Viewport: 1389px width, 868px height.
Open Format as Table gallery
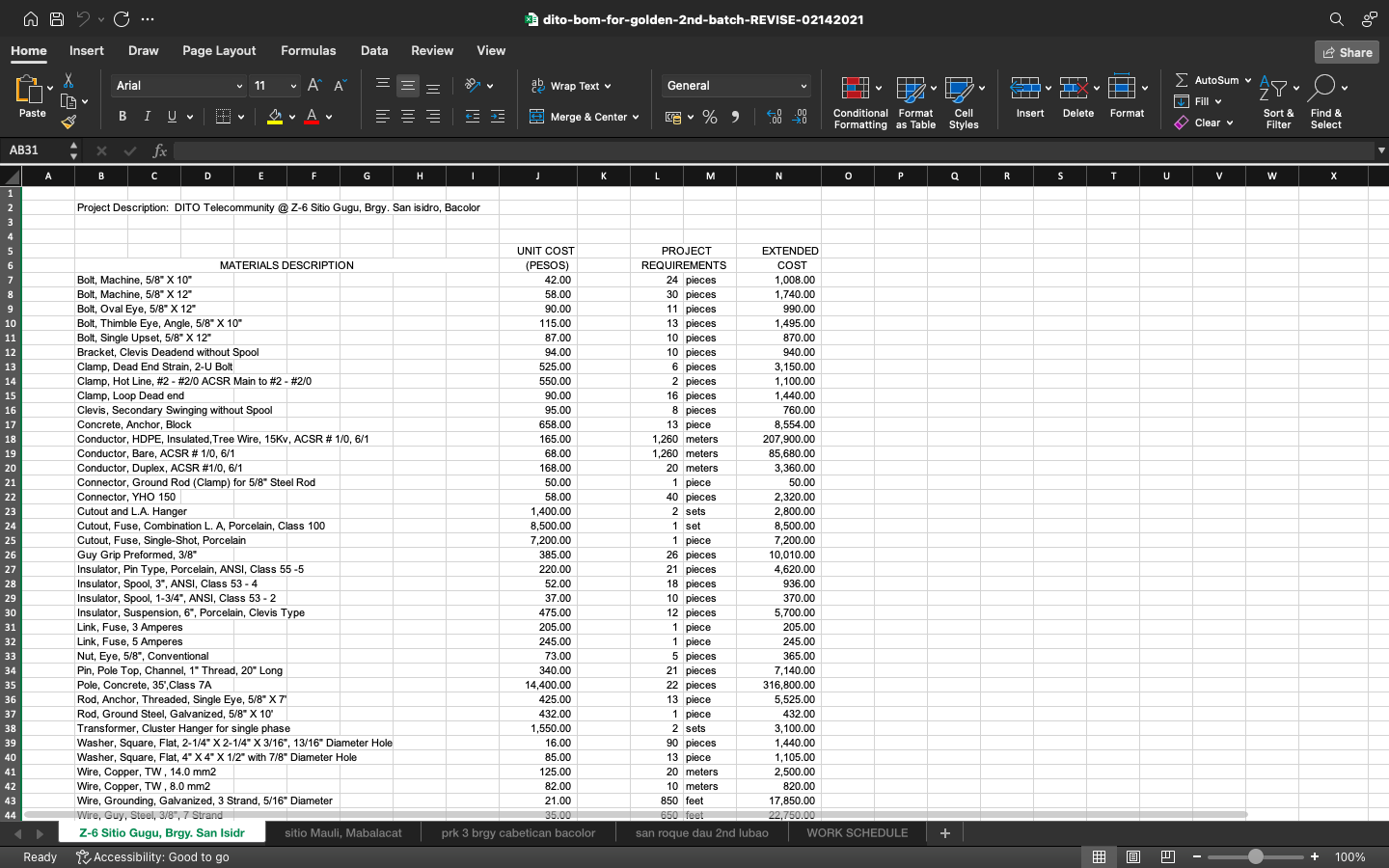pyautogui.click(x=915, y=102)
